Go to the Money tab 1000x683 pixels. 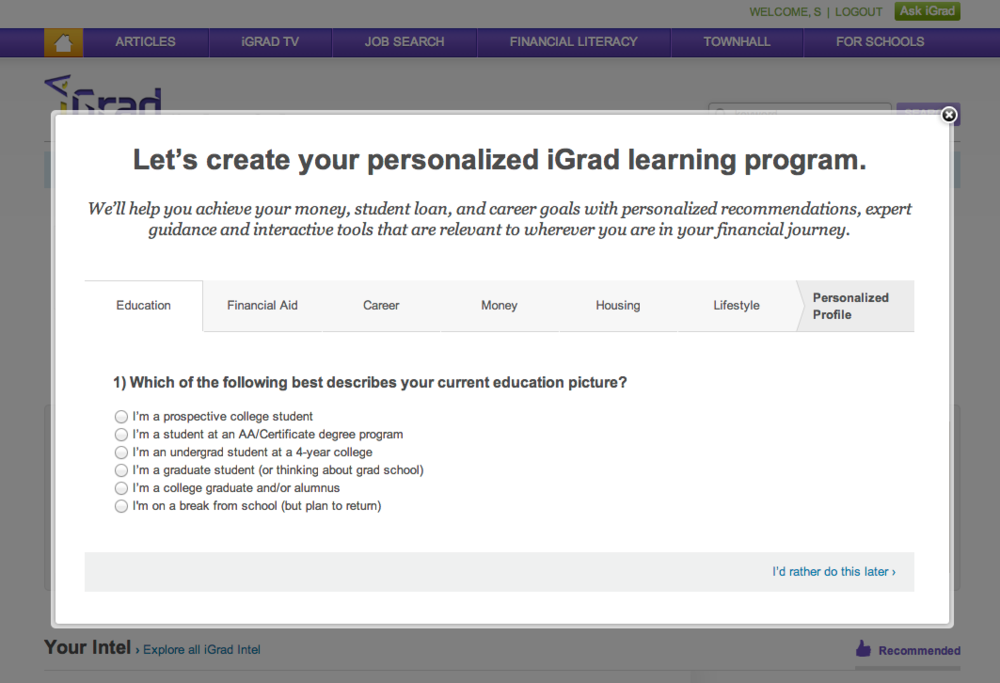point(499,305)
